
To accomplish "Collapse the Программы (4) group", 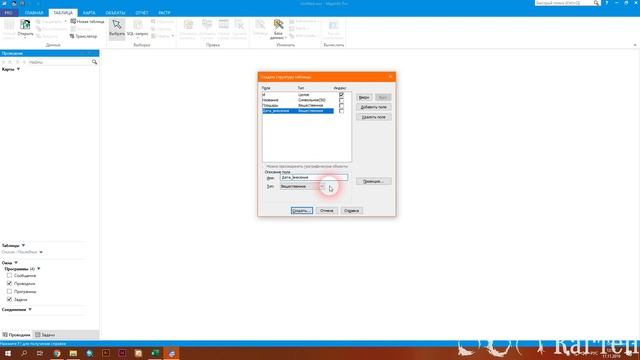I will (x=39, y=269).
